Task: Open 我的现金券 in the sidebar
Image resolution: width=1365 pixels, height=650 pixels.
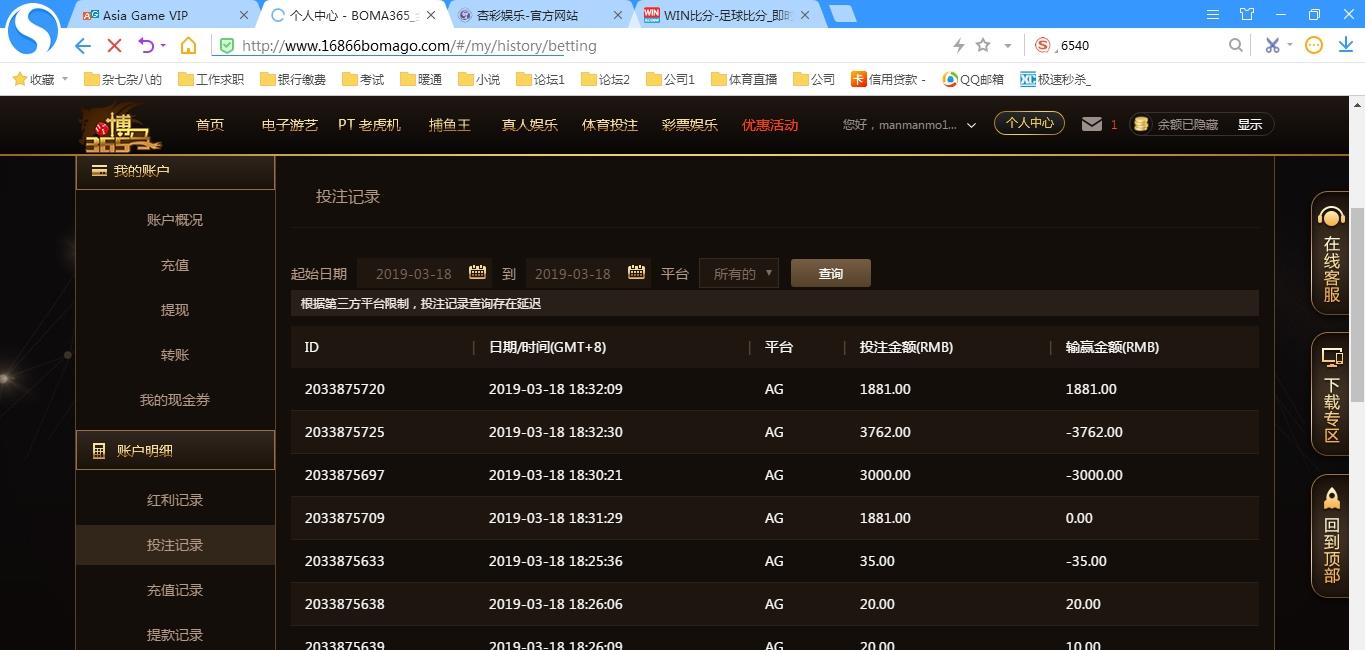Action: pyautogui.click(x=175, y=400)
